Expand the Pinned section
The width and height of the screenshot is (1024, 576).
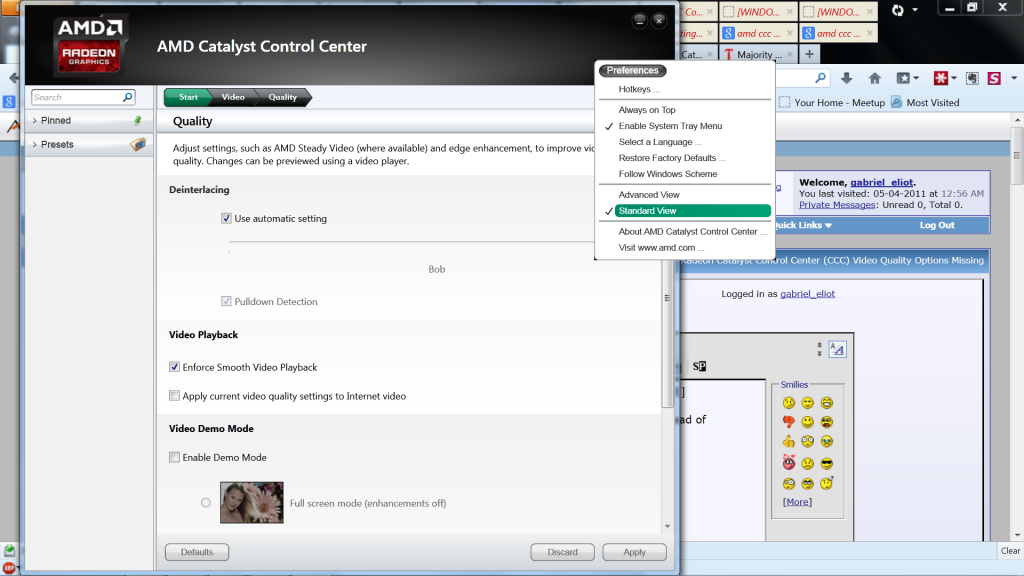(35, 120)
